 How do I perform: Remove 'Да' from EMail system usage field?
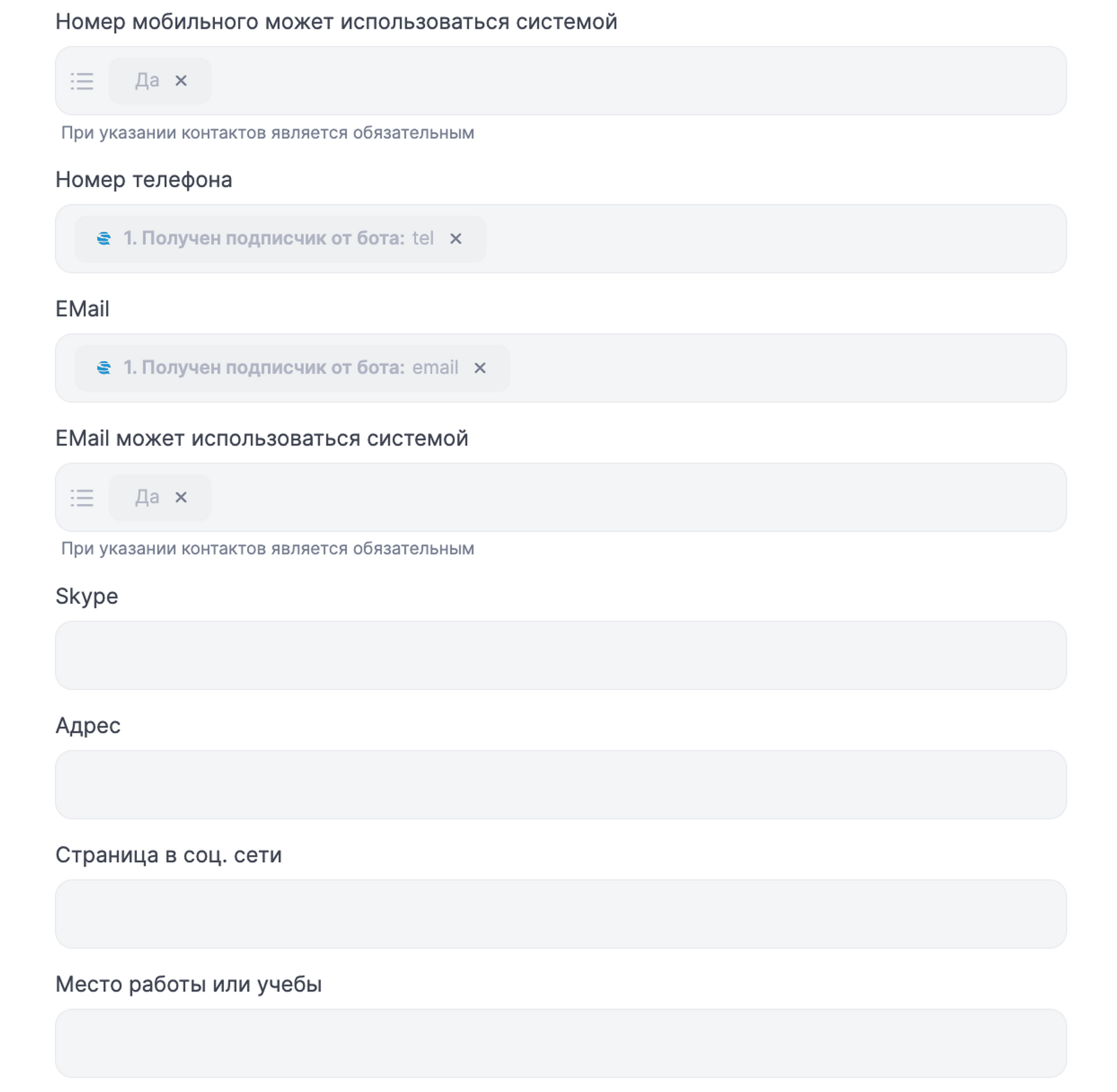pyautogui.click(x=181, y=498)
